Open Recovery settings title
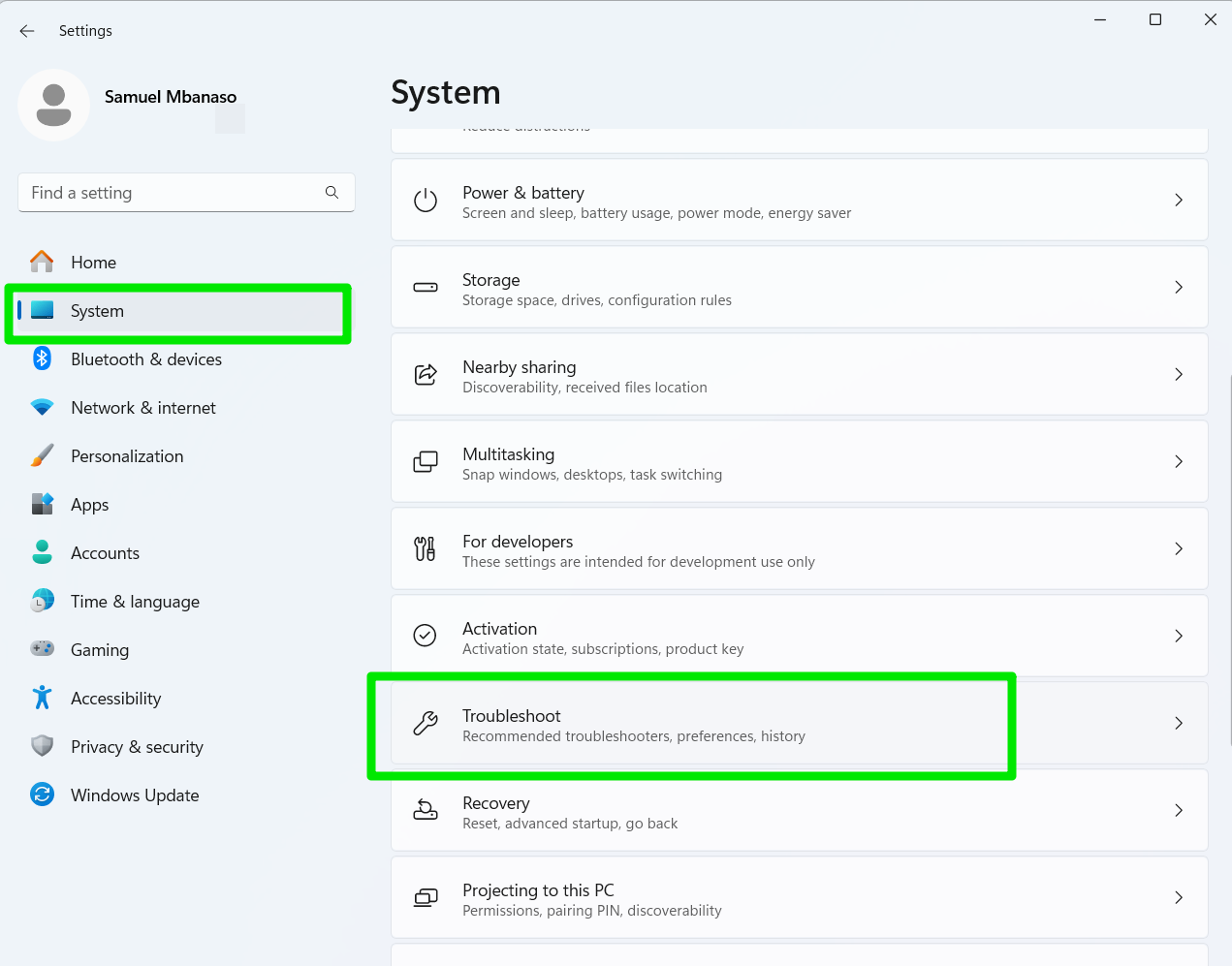Viewport: 1232px width, 966px height. (496, 803)
